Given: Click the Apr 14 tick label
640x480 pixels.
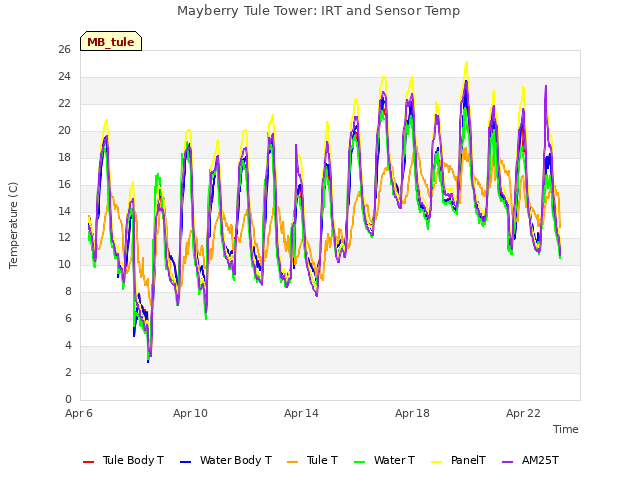Looking at the screenshot, I should click(301, 413).
